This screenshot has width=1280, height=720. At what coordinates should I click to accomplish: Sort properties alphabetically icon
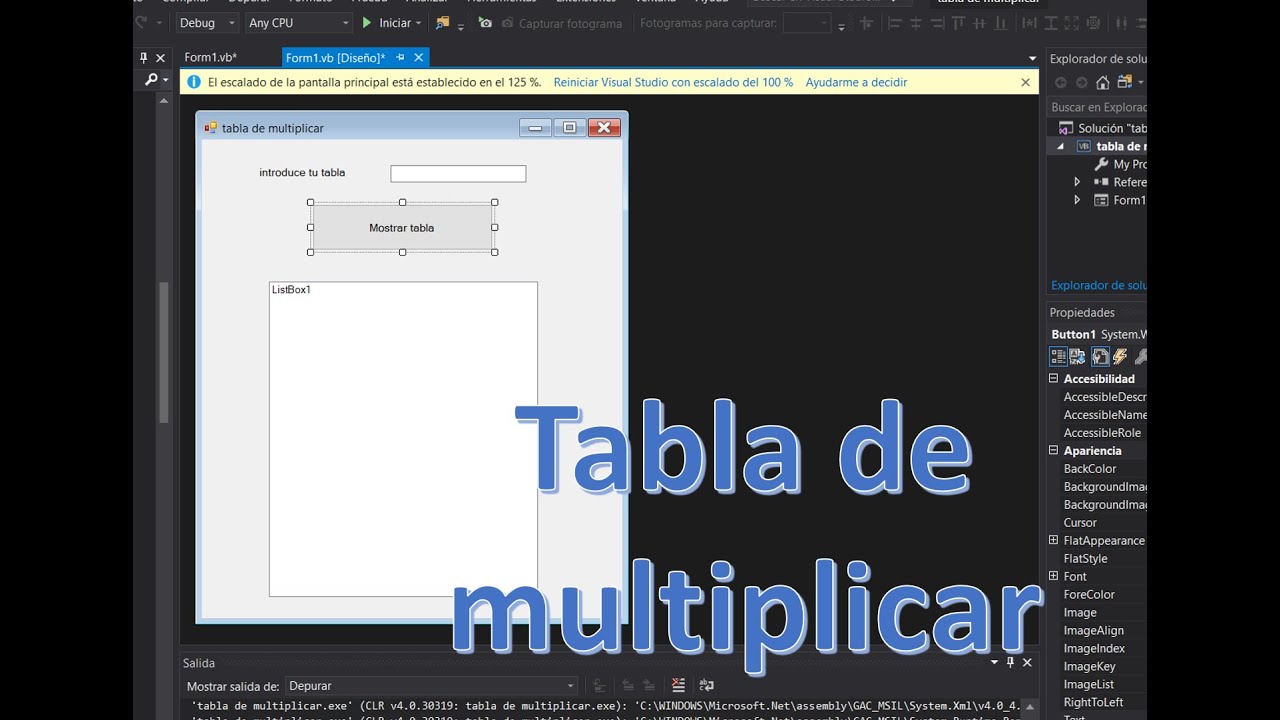(1077, 356)
